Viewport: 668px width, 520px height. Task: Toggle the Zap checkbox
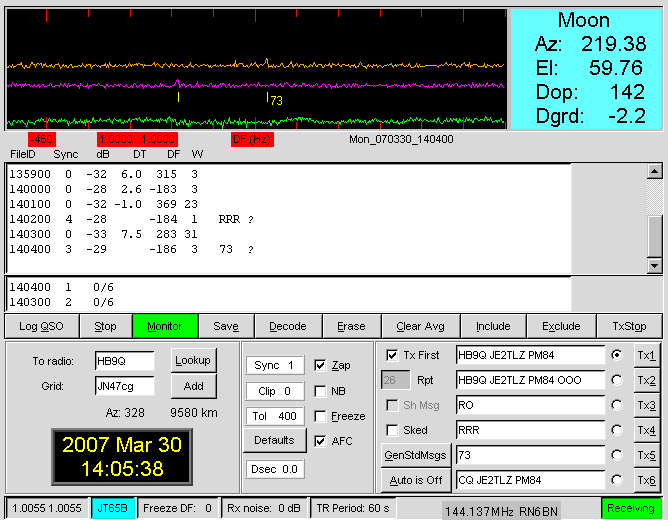coord(321,365)
